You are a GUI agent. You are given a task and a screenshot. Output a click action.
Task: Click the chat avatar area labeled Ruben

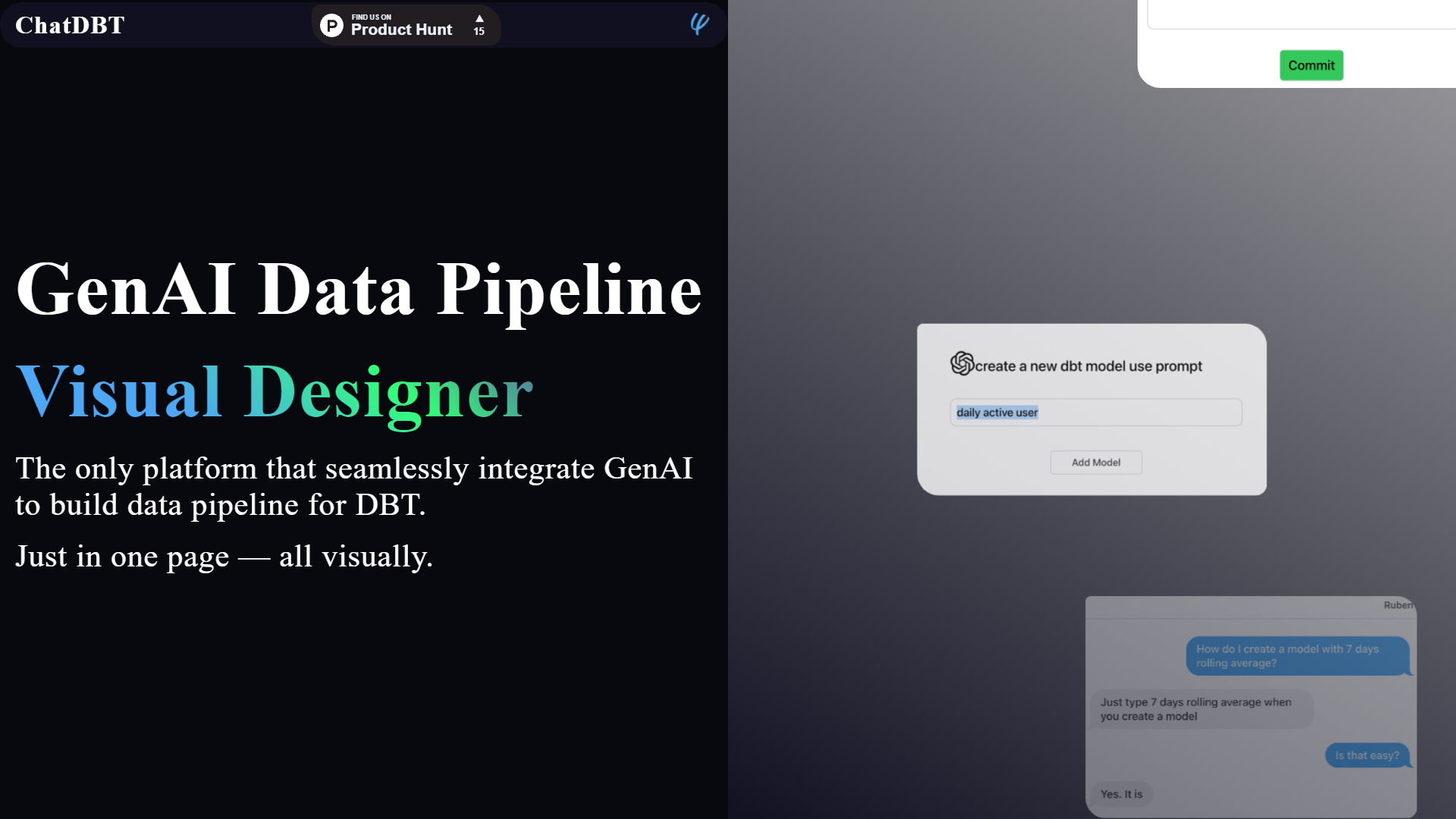(1399, 604)
